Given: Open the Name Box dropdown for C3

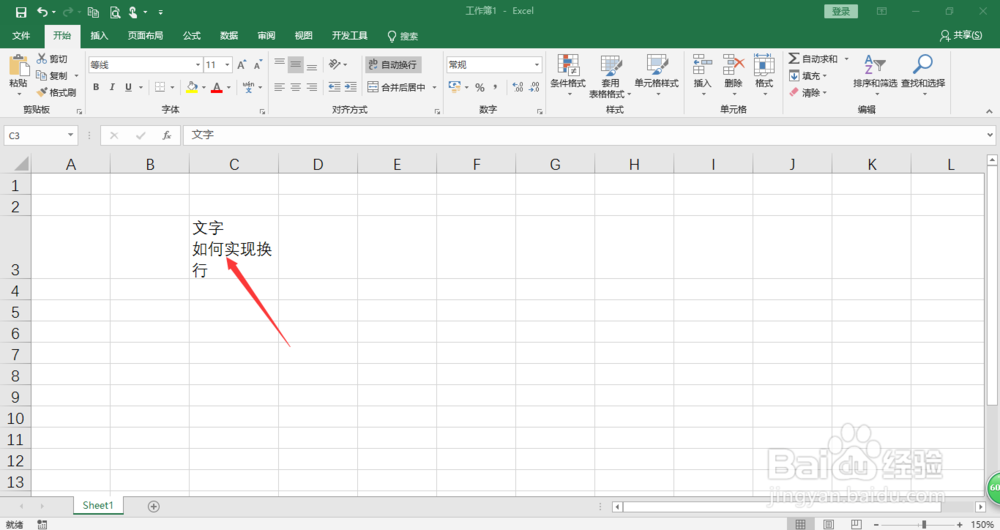Looking at the screenshot, I should 70,135.
